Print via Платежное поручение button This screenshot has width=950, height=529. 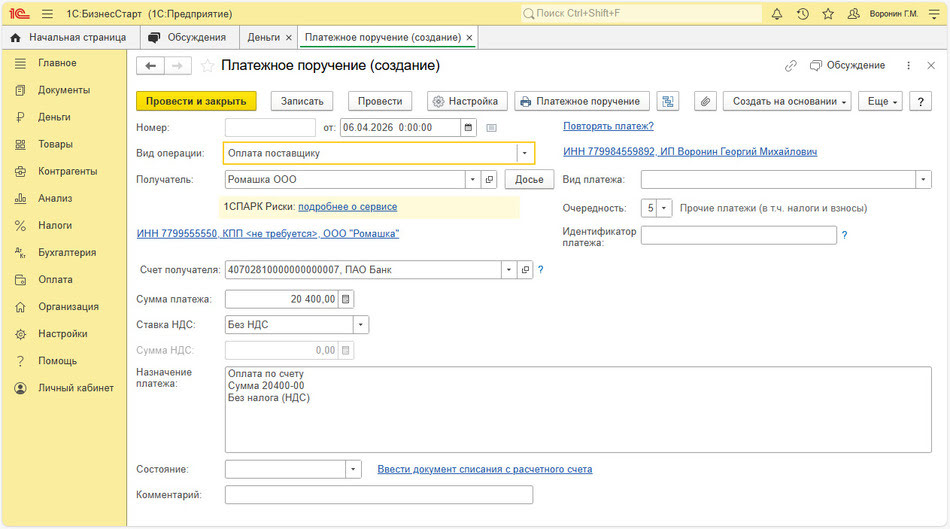(x=582, y=101)
